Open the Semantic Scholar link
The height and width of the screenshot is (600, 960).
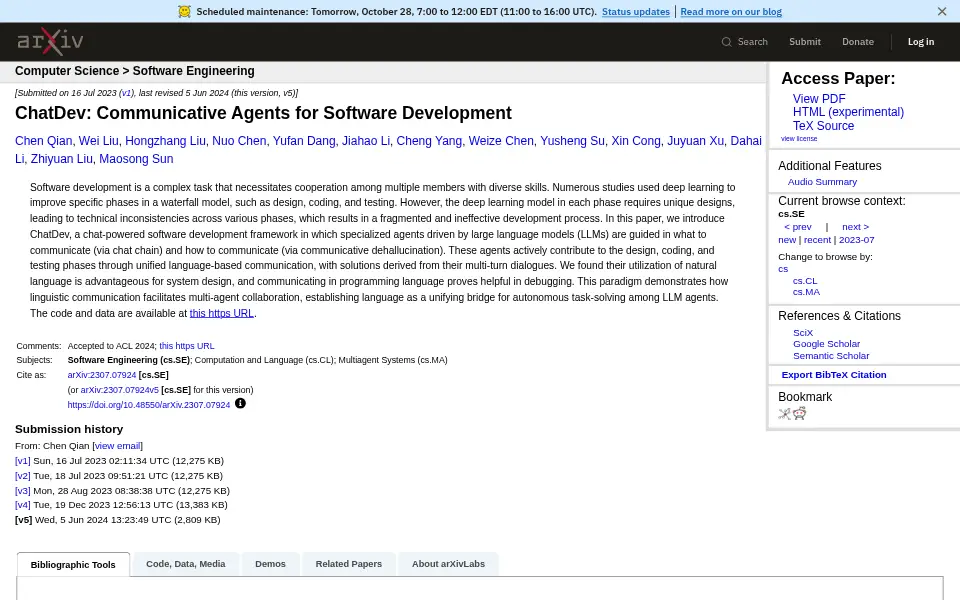click(831, 356)
